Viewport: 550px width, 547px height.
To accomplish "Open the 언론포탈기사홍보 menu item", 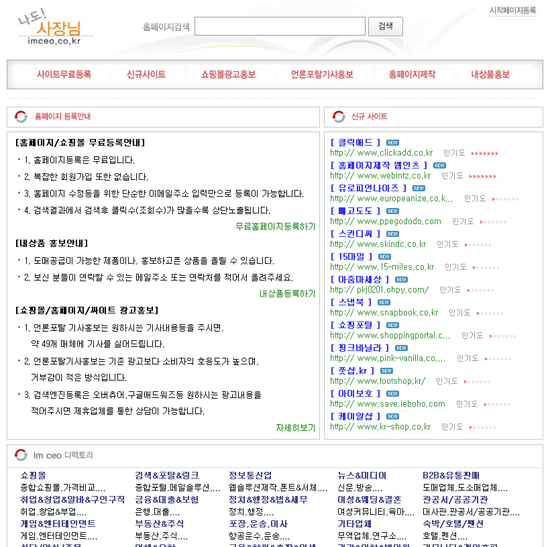I will pos(322,74).
